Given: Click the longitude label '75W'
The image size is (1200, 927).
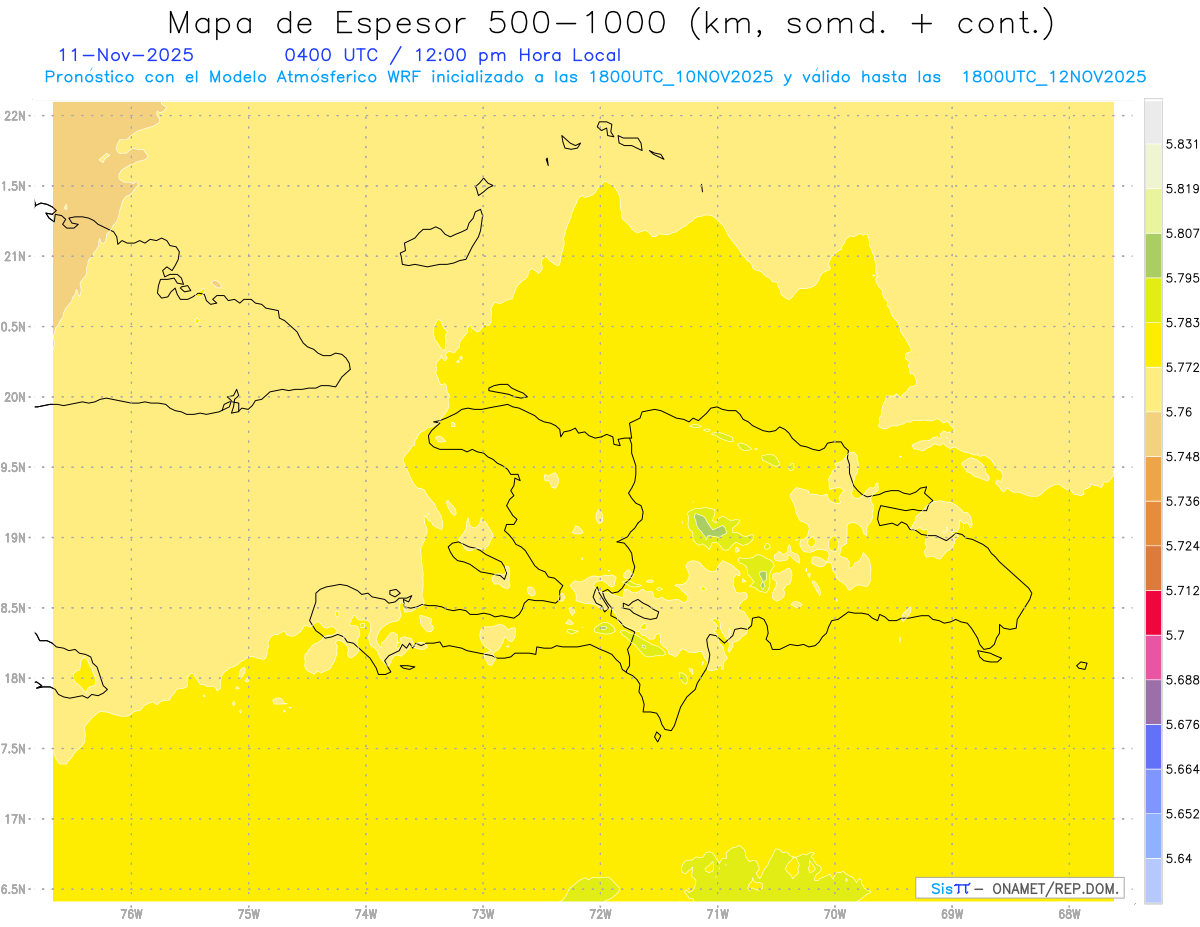Looking at the screenshot, I should [249, 914].
